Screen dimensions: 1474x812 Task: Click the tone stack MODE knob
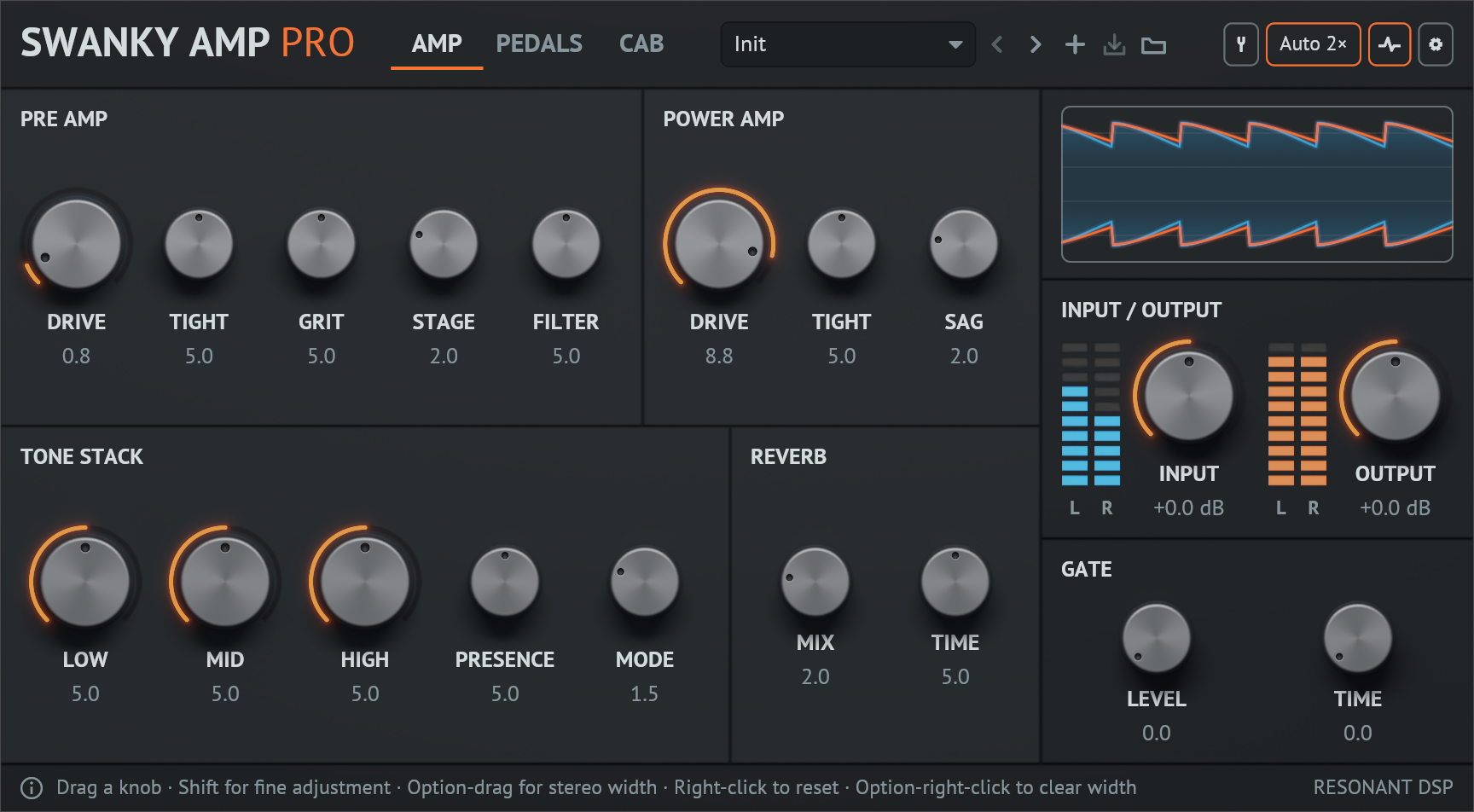tap(645, 582)
